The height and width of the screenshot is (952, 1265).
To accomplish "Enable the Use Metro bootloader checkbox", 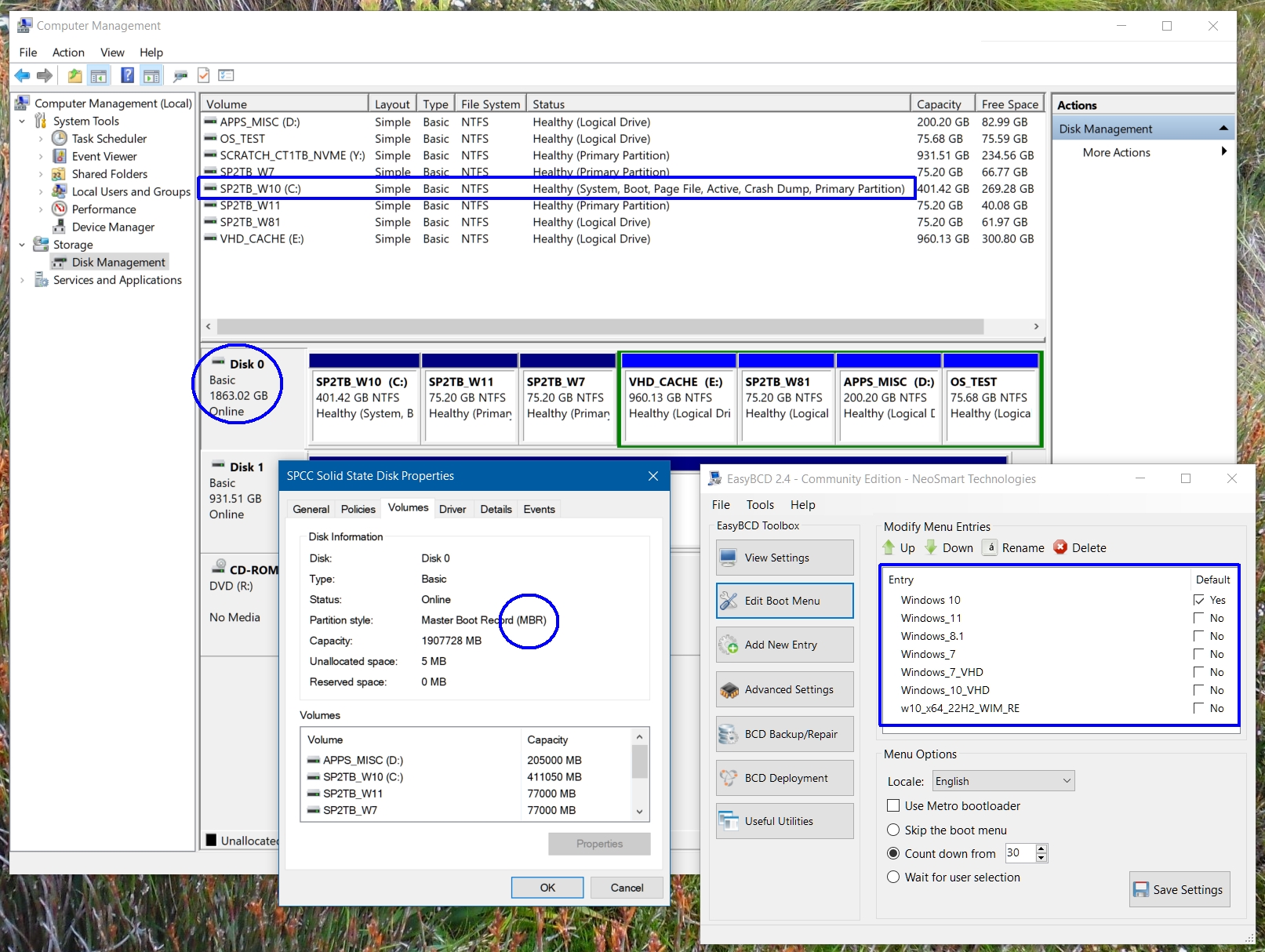I will (x=893, y=805).
